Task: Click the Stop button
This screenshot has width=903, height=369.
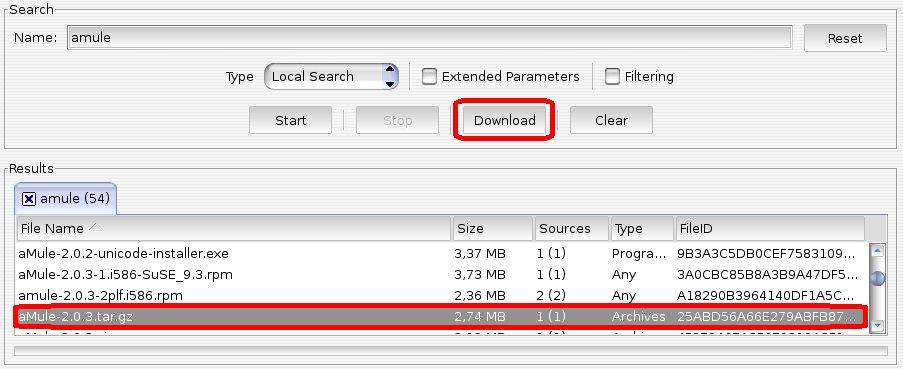Action: [397, 120]
